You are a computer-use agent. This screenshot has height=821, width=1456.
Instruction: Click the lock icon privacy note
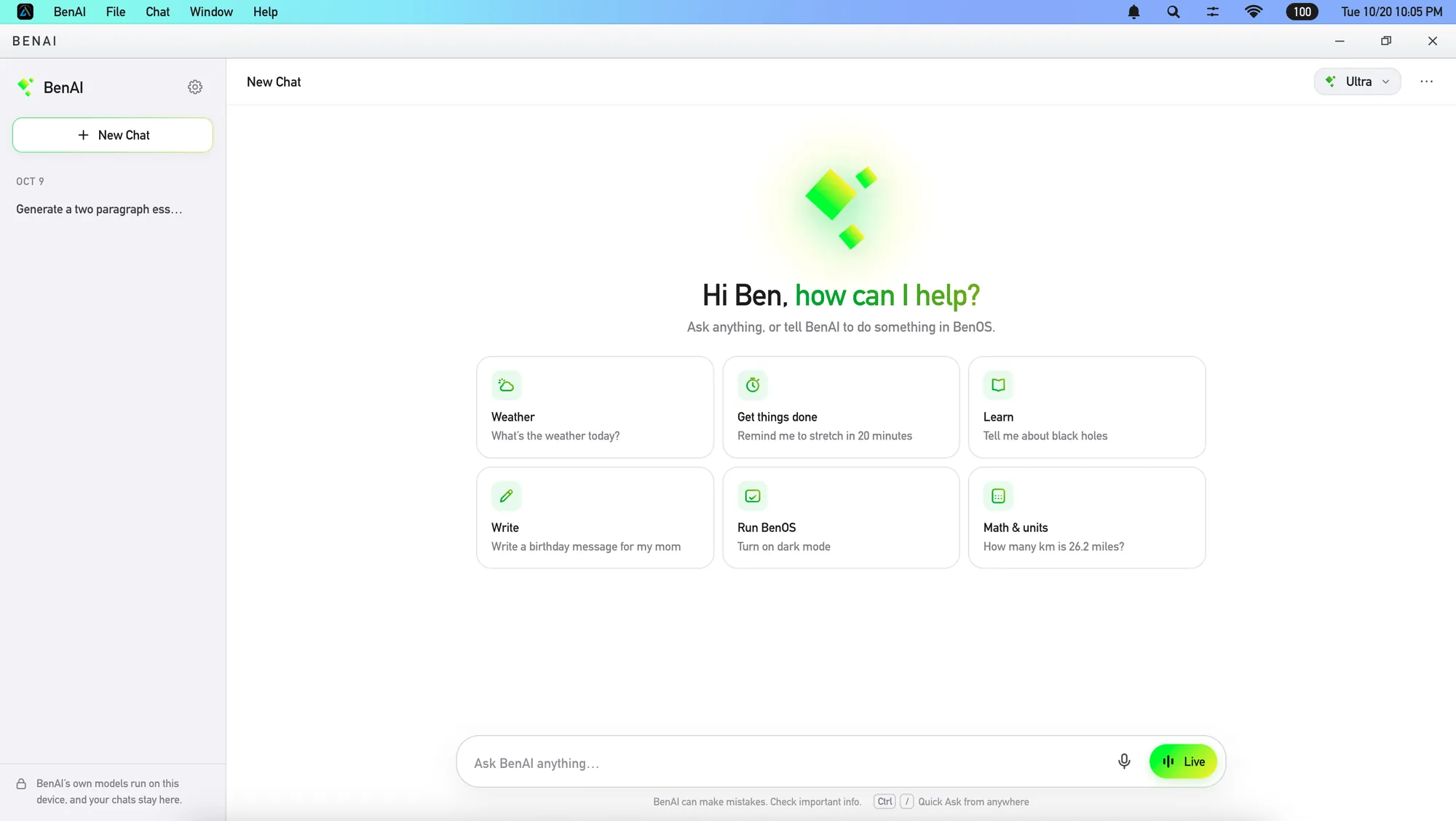[x=21, y=784]
